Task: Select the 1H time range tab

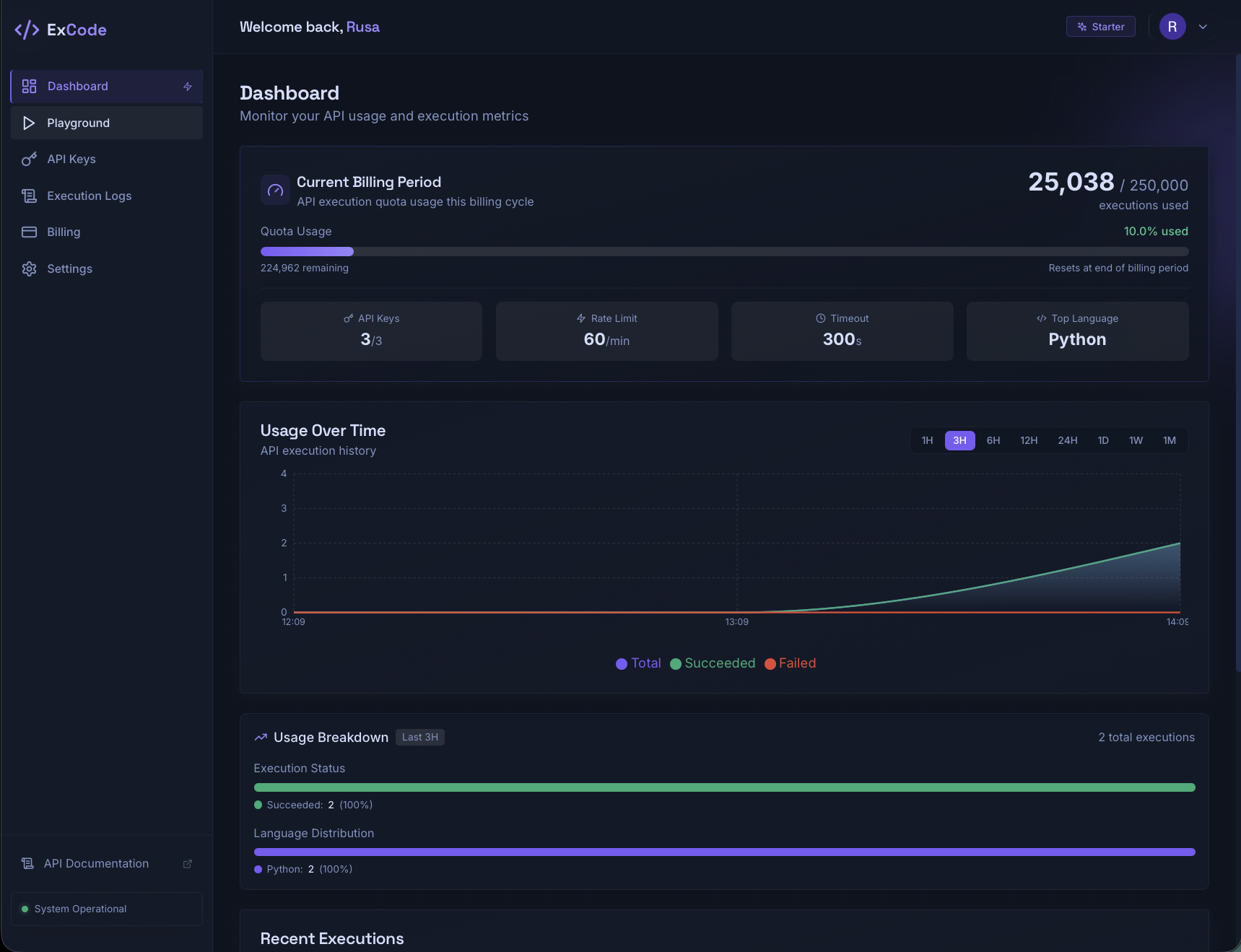Action: 928,441
